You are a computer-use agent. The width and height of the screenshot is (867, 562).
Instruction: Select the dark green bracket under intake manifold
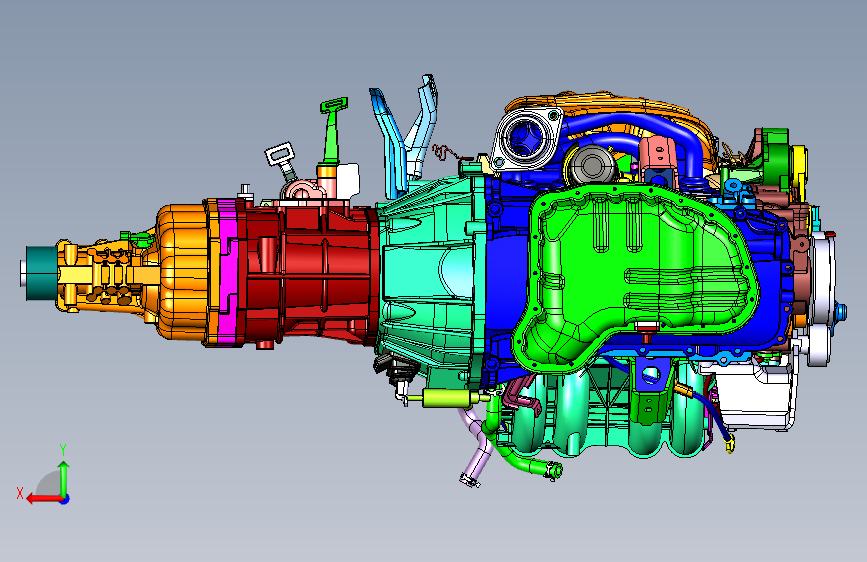coord(650,408)
